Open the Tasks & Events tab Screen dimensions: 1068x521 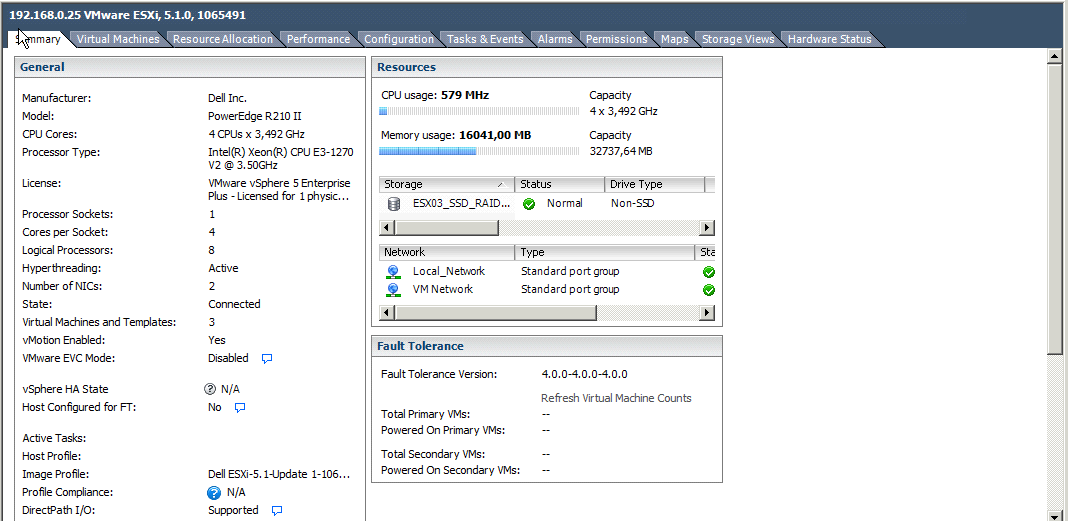(485, 39)
